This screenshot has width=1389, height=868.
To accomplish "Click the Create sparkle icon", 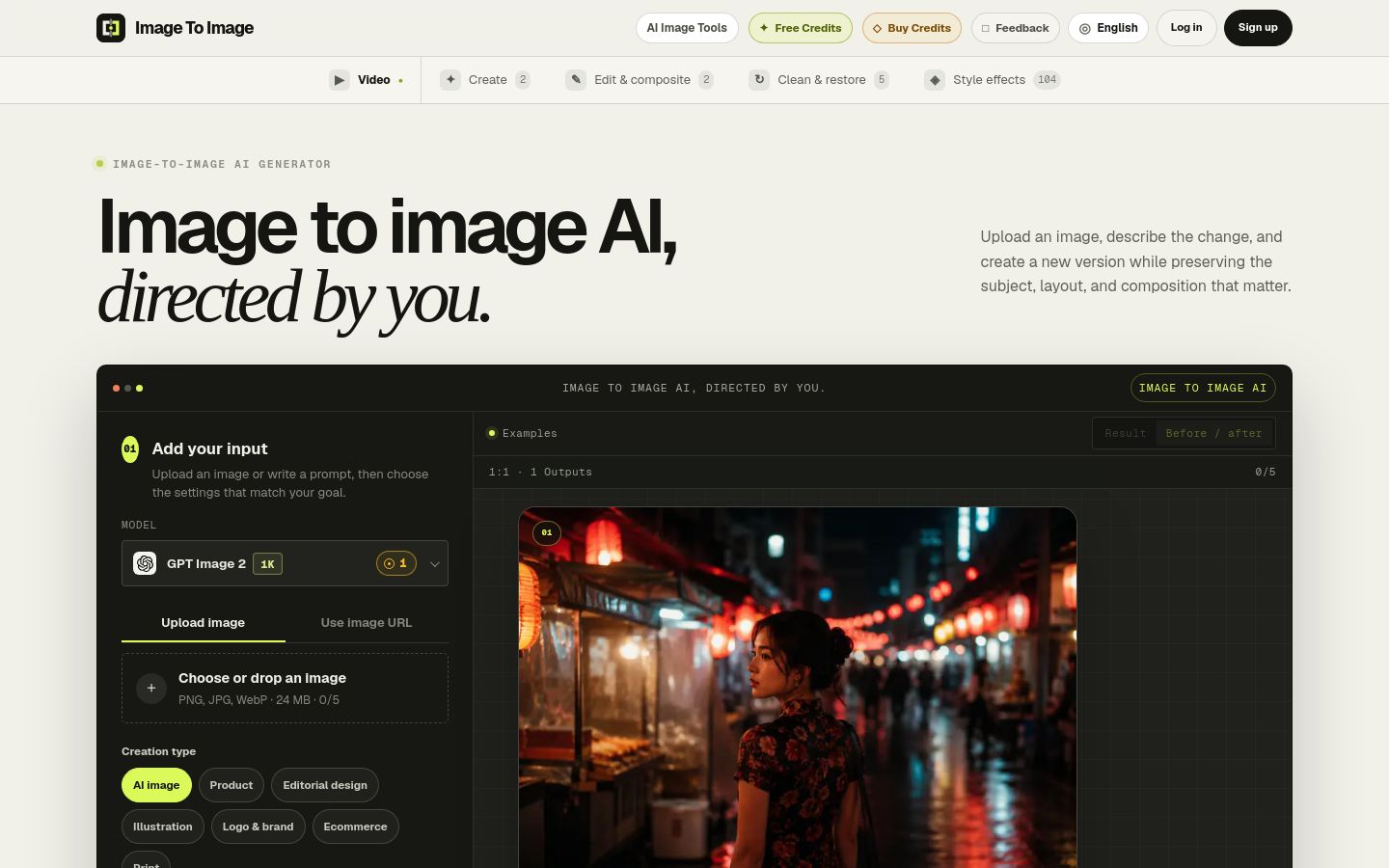I will point(450,80).
